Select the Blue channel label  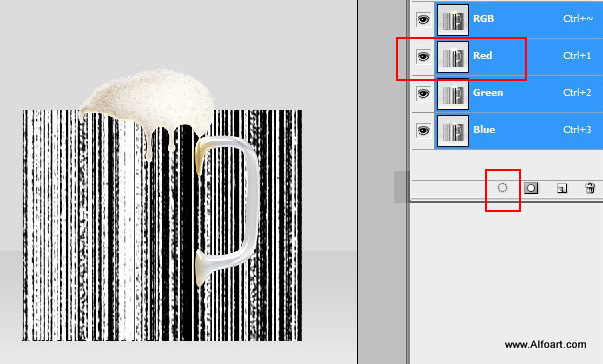coord(484,130)
